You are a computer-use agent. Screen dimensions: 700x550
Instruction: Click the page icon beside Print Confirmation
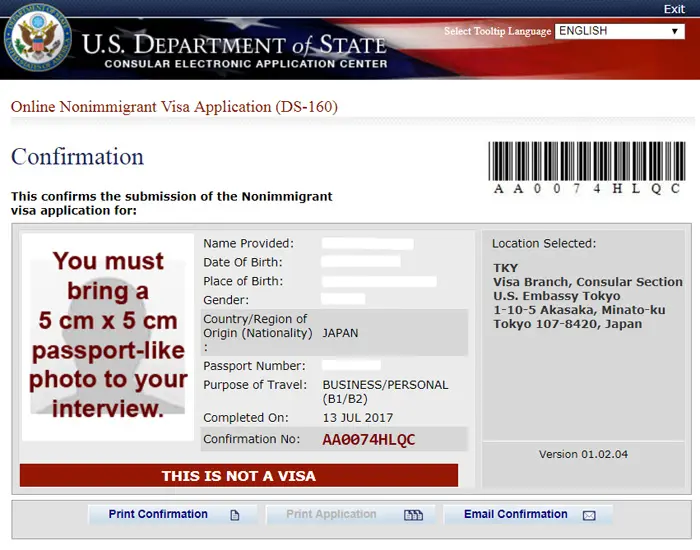235,516
